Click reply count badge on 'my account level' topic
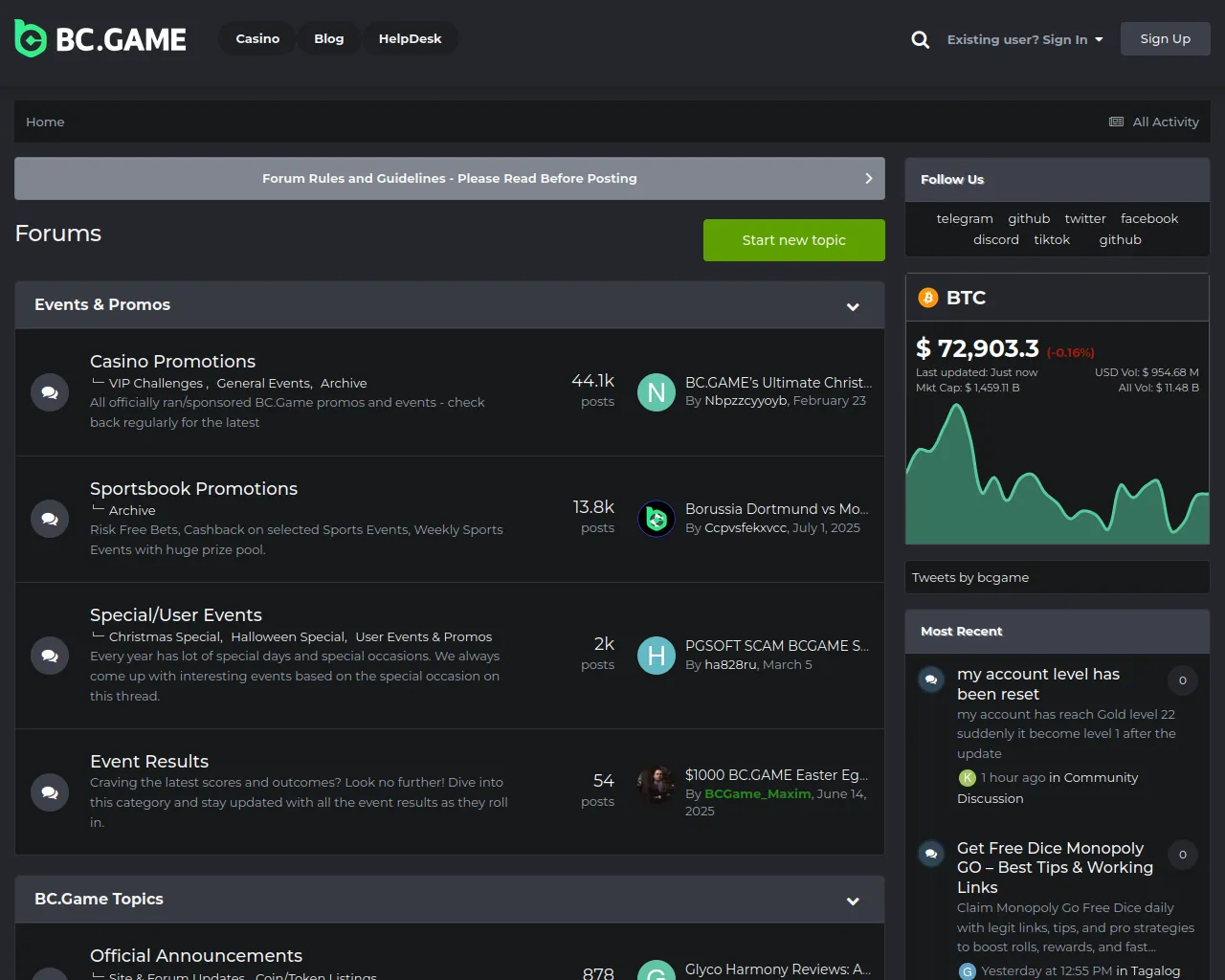 point(1183,680)
